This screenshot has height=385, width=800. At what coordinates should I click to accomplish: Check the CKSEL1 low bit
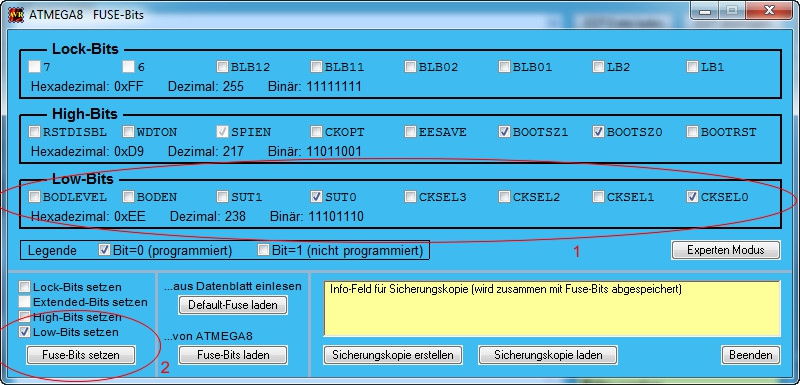[598, 196]
